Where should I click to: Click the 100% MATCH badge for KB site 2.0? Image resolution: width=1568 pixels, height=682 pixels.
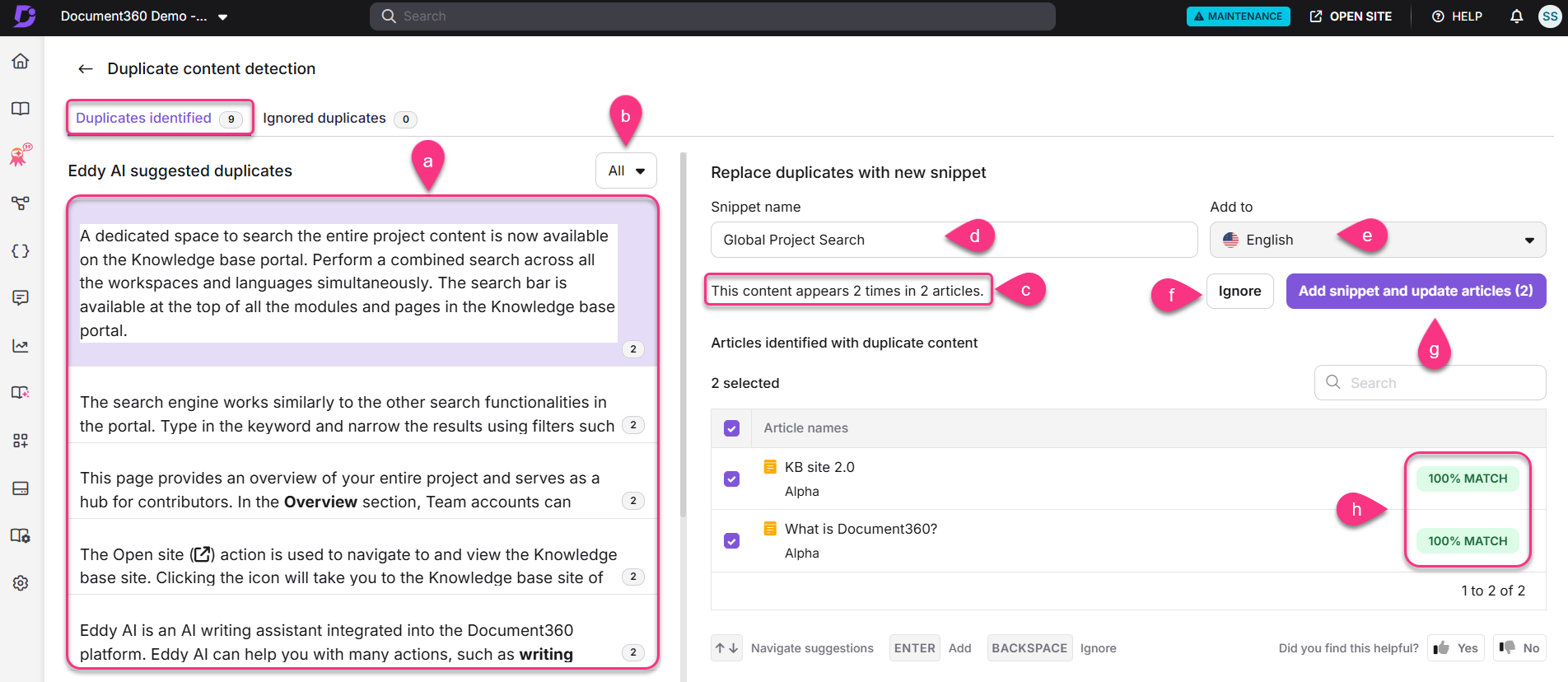click(1468, 479)
